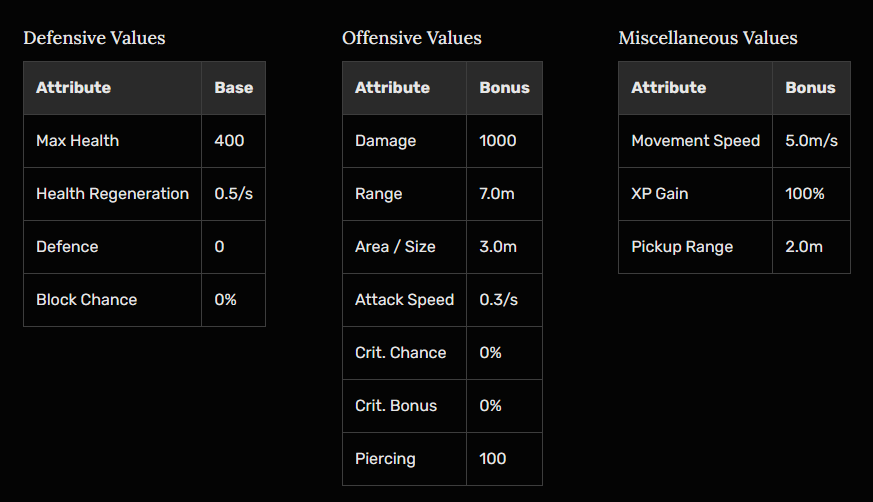The height and width of the screenshot is (502, 873).
Task: Select the Health Regeneration row label
Action: pos(112,194)
